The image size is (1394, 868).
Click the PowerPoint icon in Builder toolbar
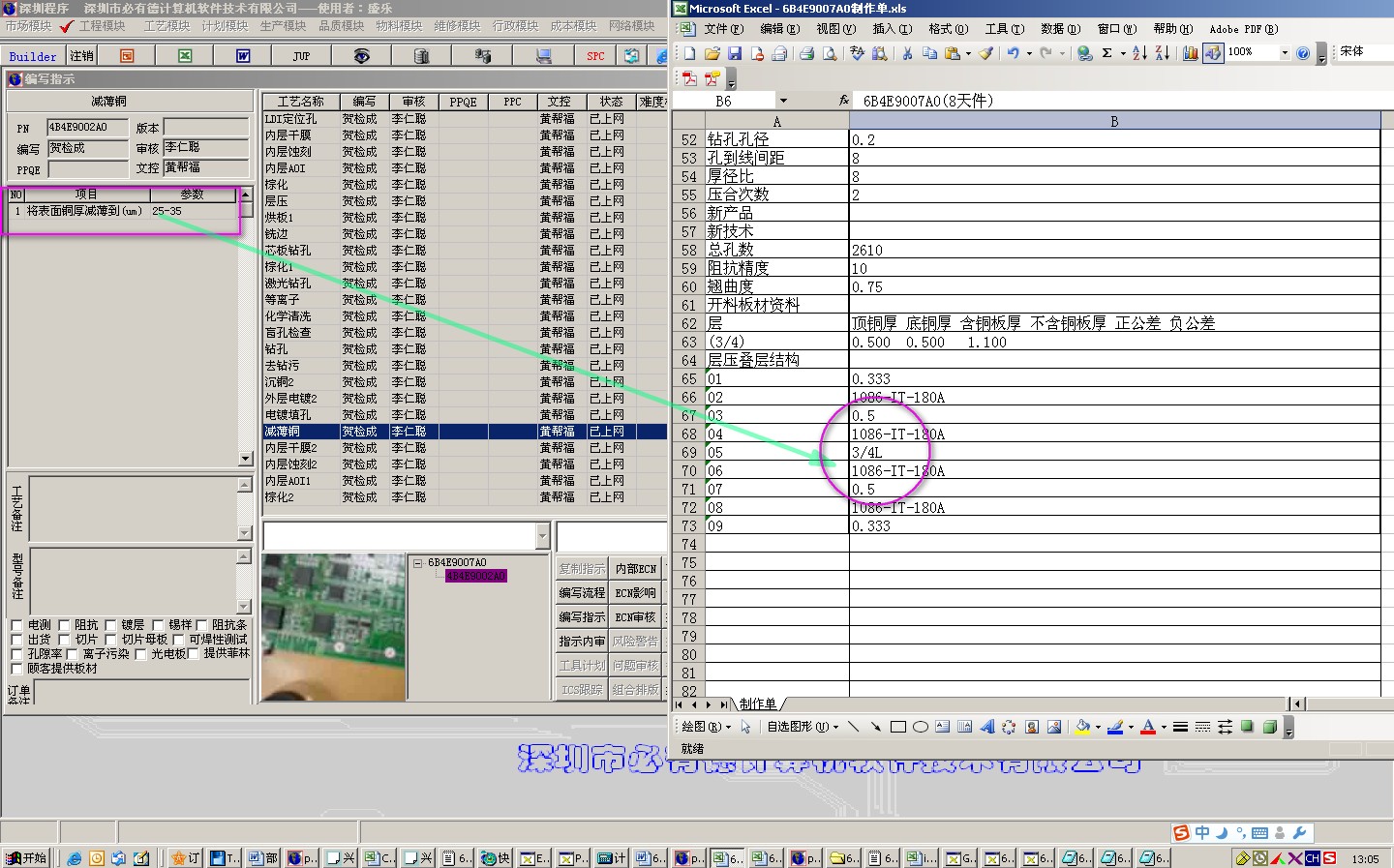[x=127, y=56]
